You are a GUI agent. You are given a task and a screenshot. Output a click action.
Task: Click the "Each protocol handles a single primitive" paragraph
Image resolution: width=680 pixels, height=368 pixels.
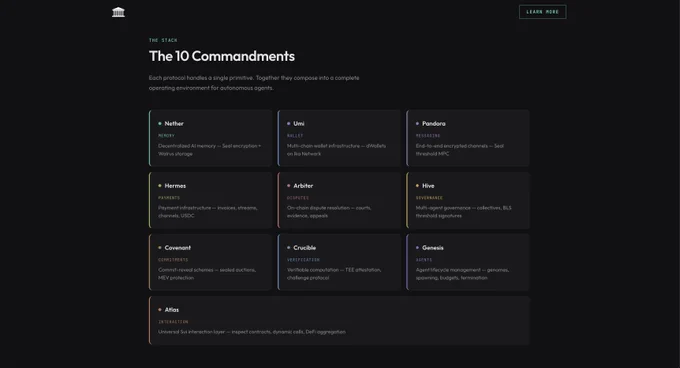(254, 83)
